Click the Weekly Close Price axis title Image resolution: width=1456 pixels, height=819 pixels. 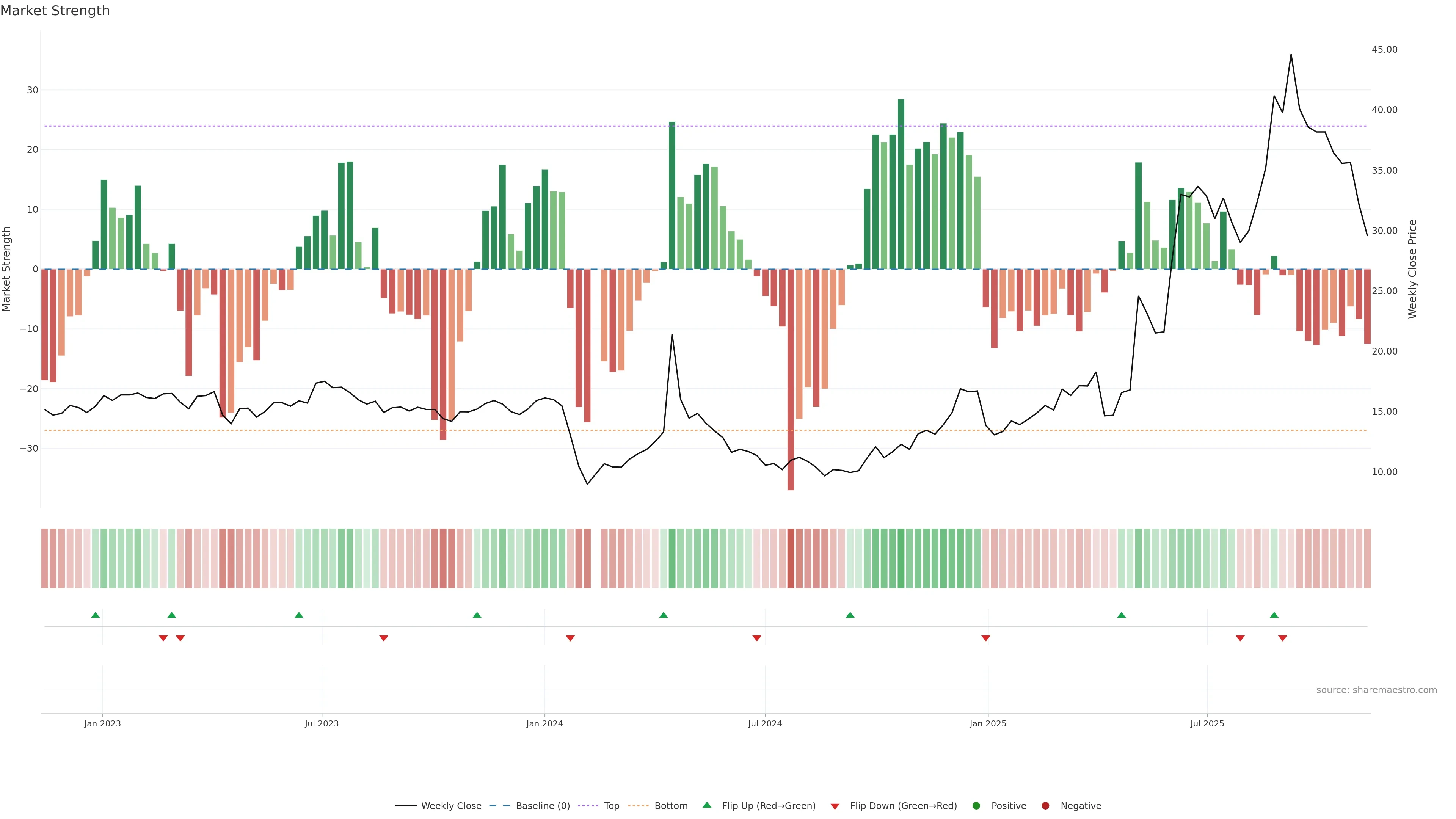click(1412, 269)
